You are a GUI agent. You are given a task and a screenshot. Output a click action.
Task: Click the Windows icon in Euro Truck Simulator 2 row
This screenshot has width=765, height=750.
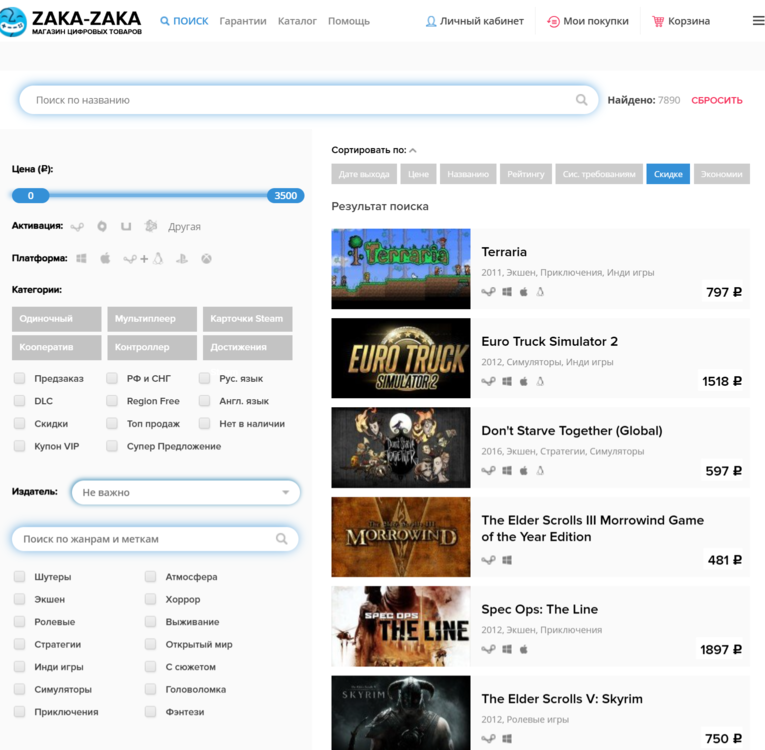click(507, 381)
